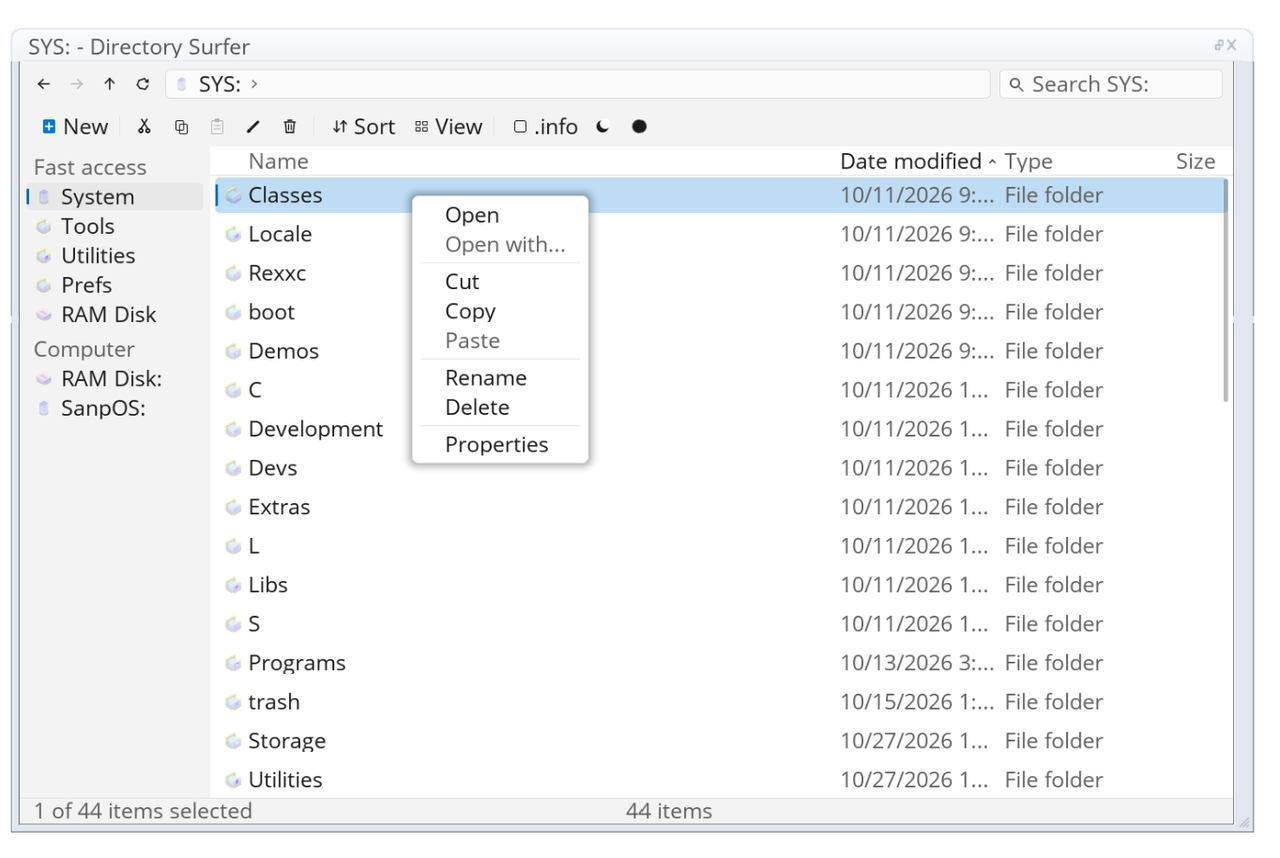Click the vertical scrollbar of the file list

[1226, 290]
